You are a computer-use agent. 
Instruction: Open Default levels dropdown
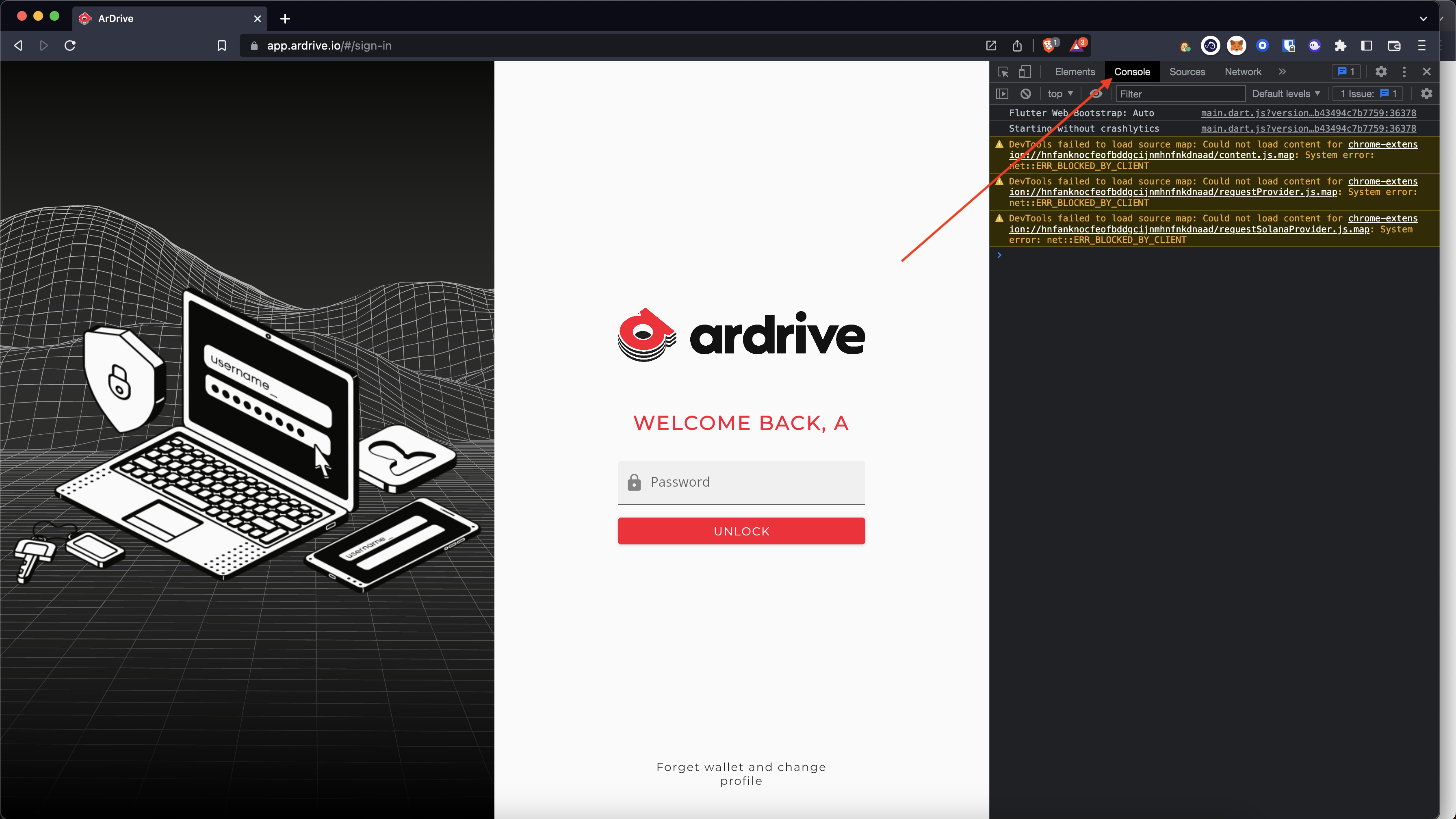tap(1286, 94)
